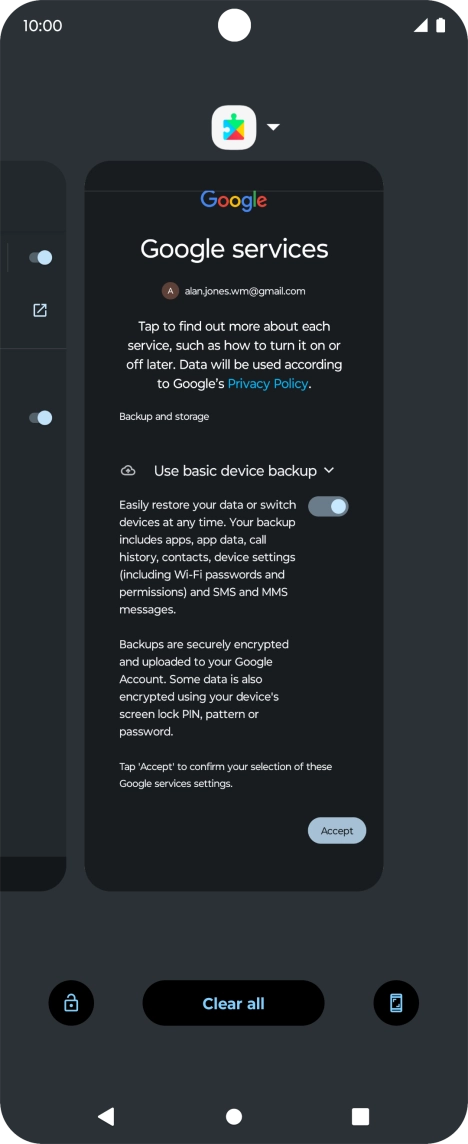Image resolution: width=468 pixels, height=1144 pixels.
Task: Tap the Accept button
Action: [337, 830]
